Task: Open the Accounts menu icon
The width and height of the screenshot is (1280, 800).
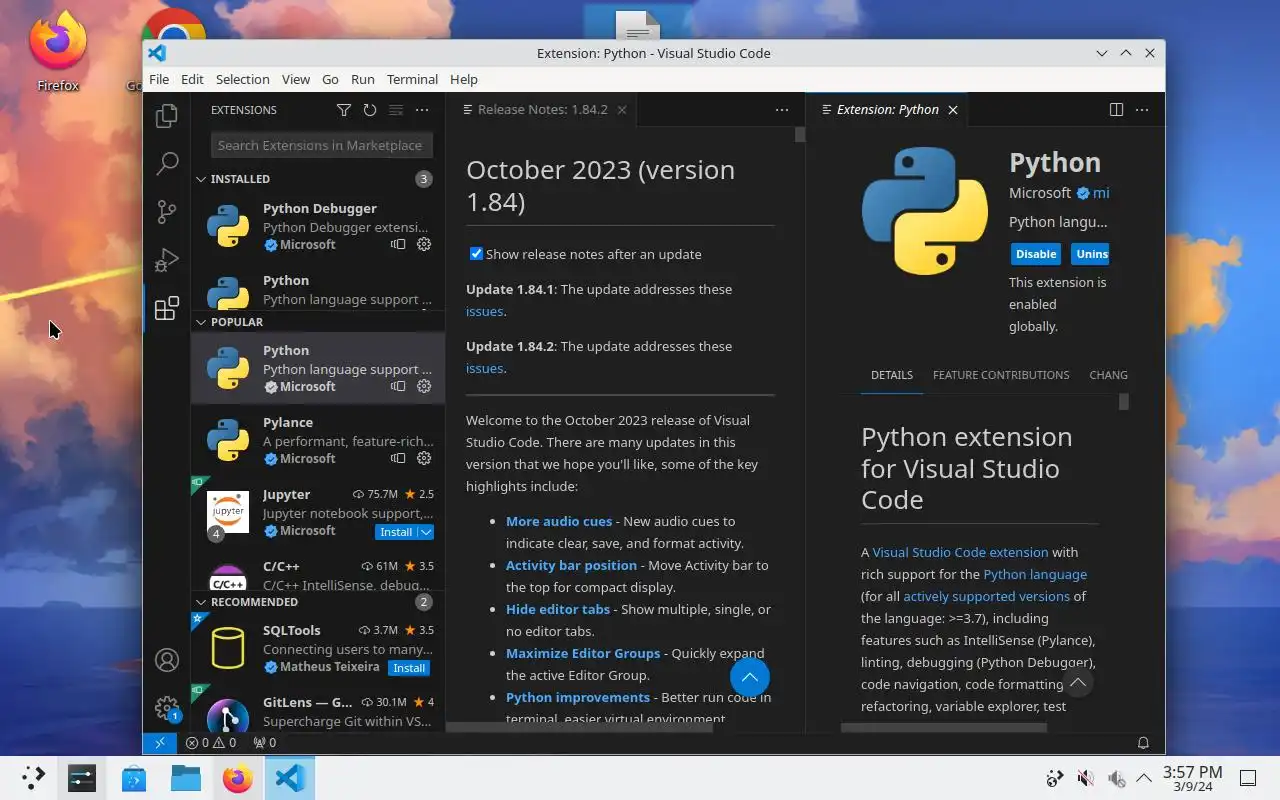Action: (167, 660)
